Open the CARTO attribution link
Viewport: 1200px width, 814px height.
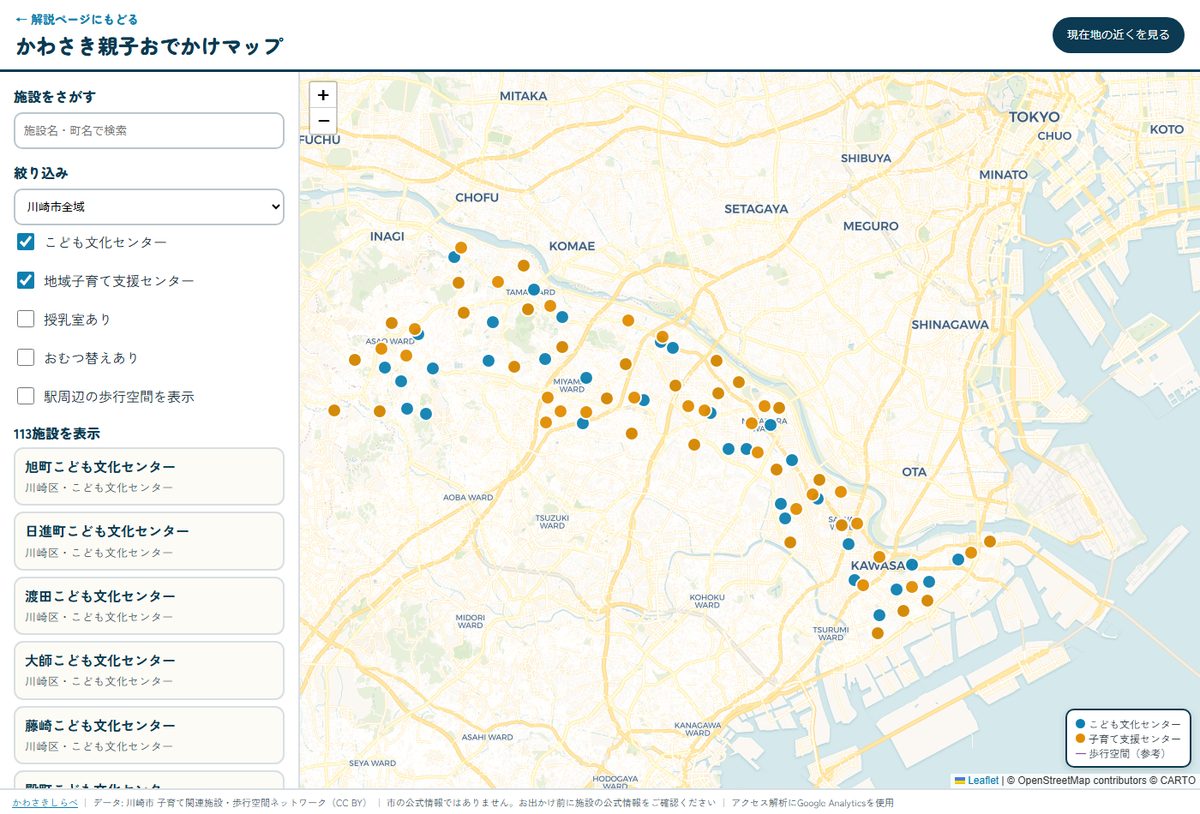point(1178,780)
